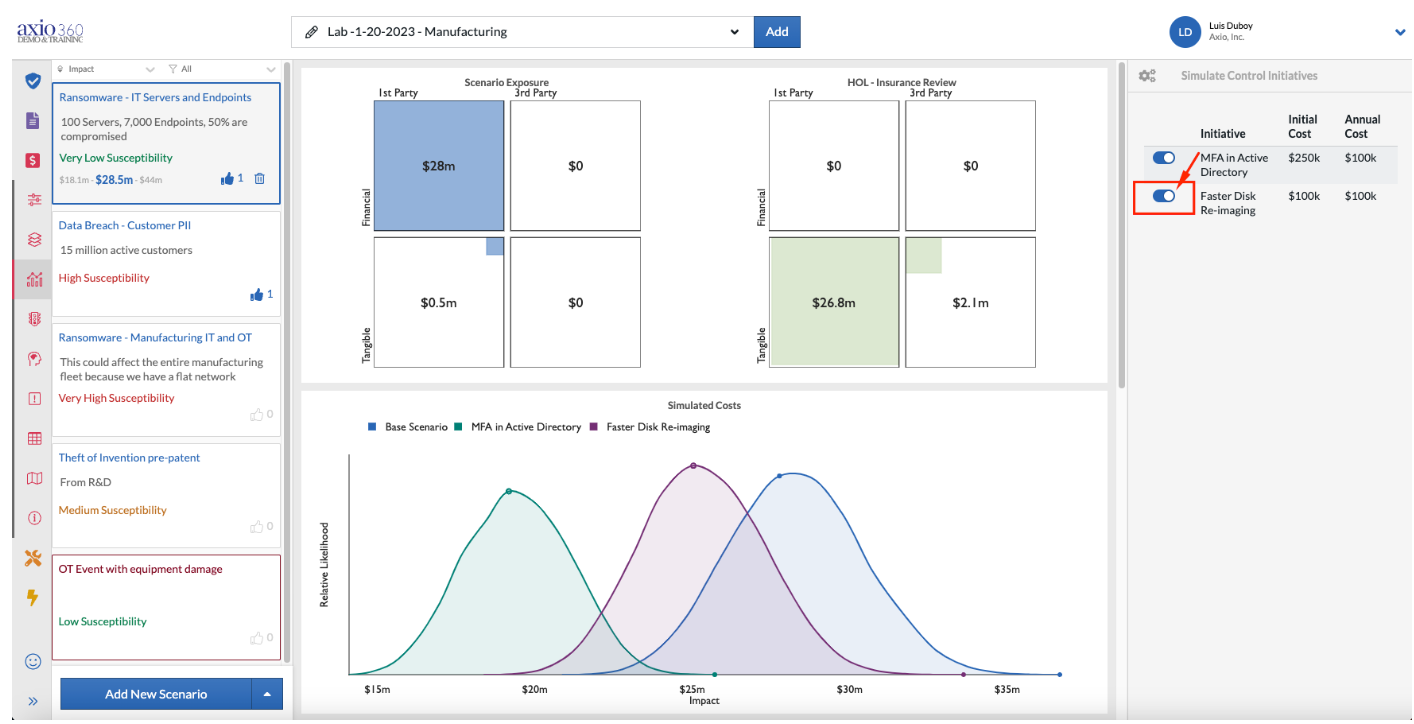The width and height of the screenshot is (1414, 724).
Task: Select the Theft of Invention pre-patent scenario
Action: point(166,494)
